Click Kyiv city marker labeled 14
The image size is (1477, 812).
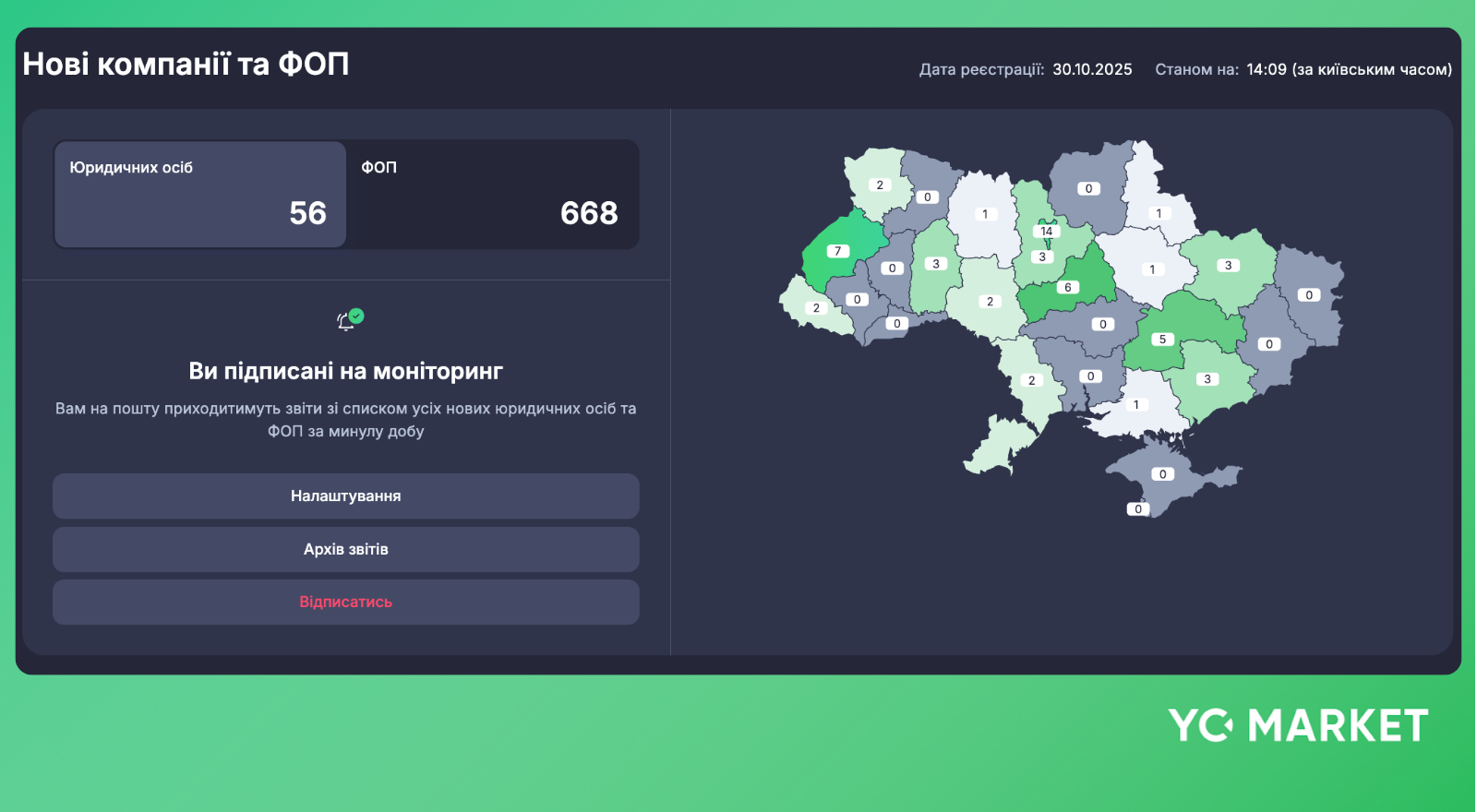1047,232
